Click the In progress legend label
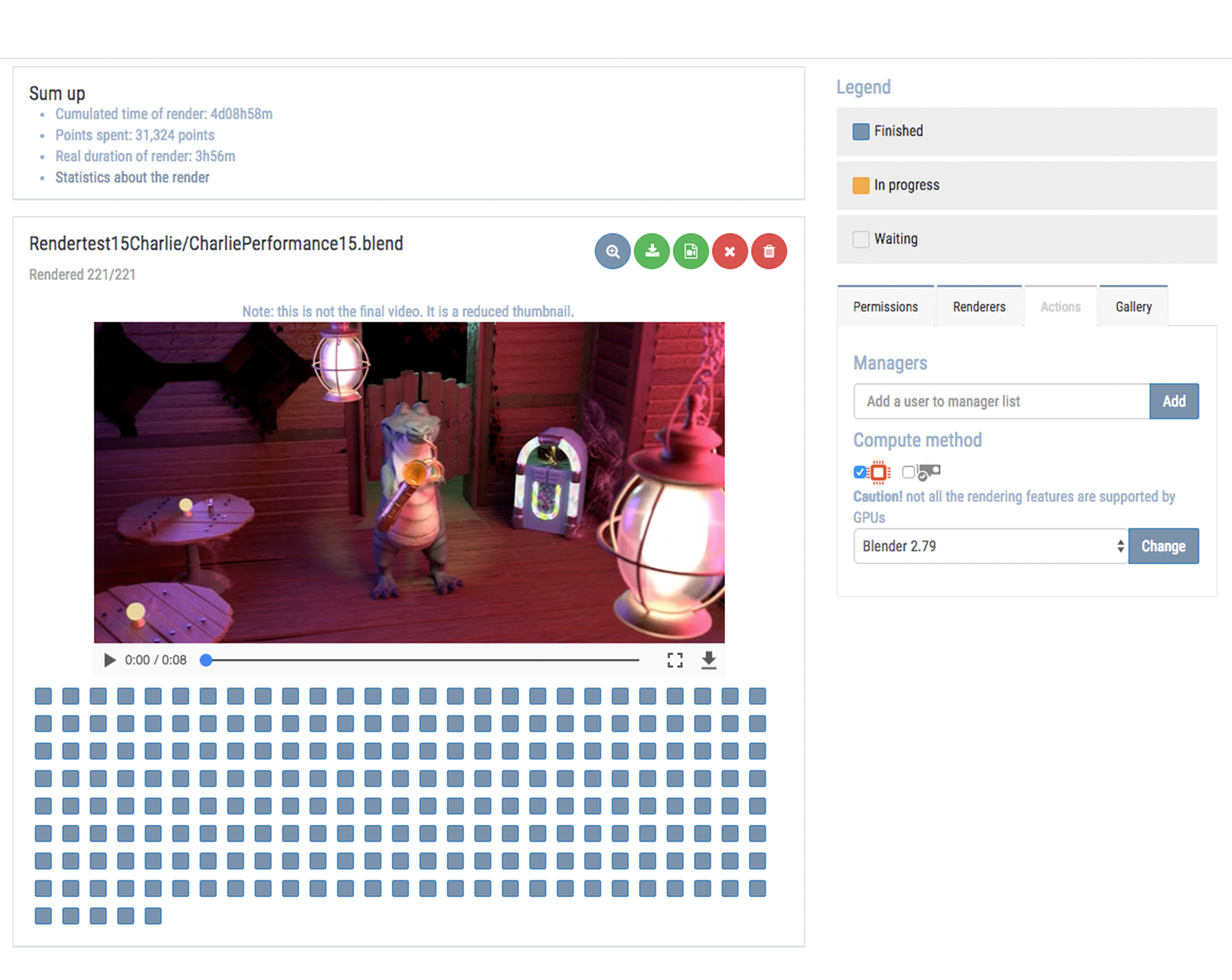This screenshot has height=980, width=1232. click(x=907, y=185)
